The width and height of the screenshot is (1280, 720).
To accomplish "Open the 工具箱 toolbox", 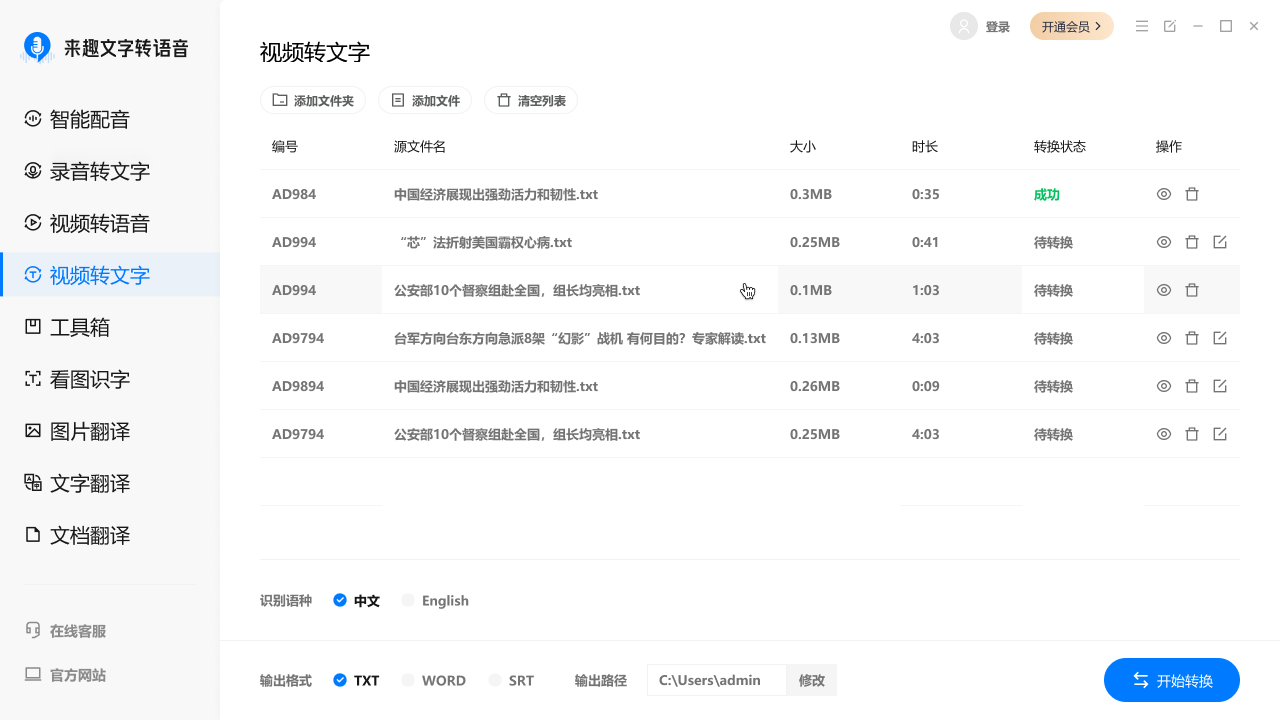I will pos(110,328).
